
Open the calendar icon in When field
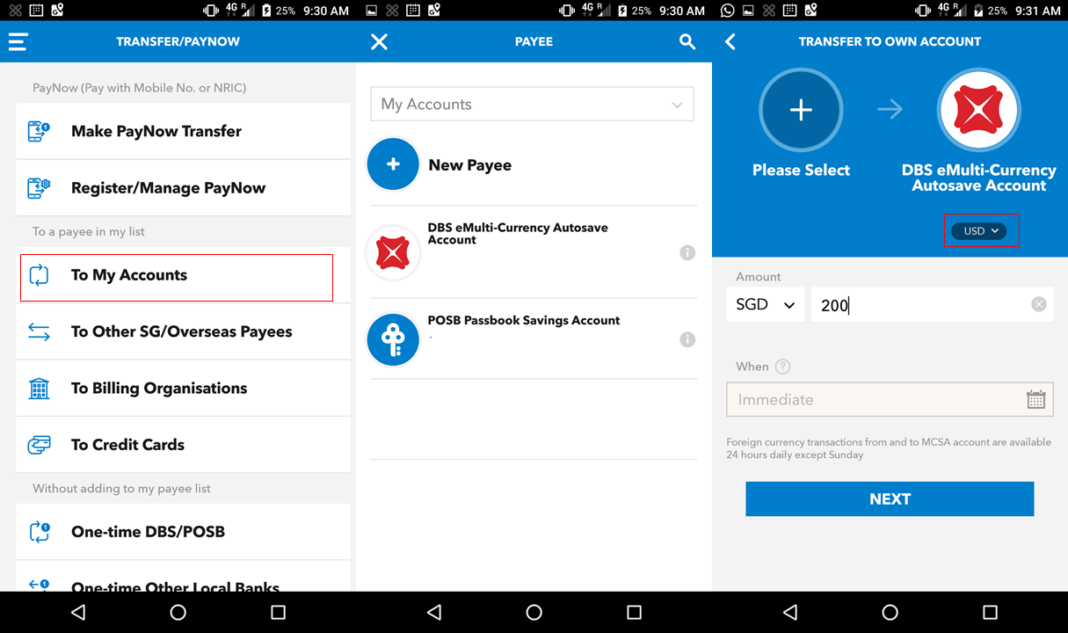tap(1037, 399)
